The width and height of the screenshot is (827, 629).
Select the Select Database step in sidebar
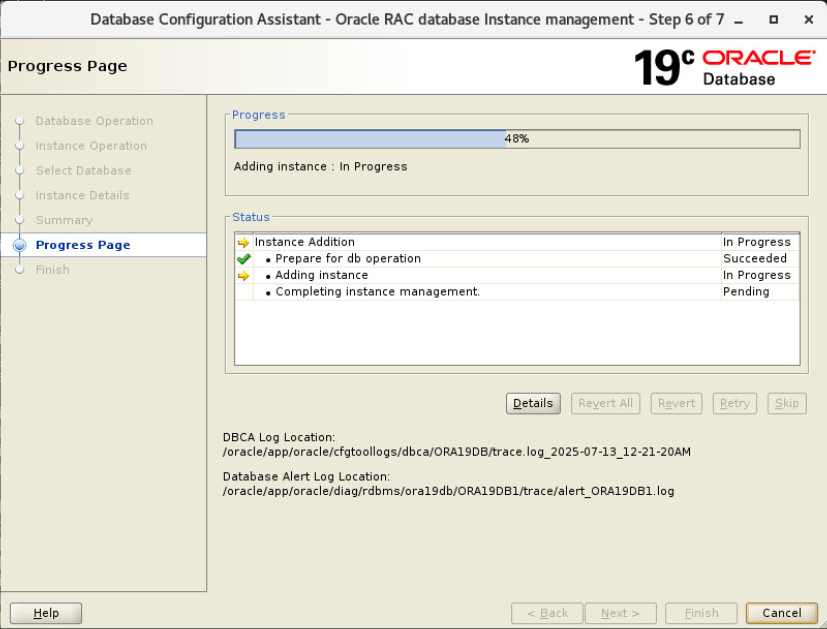(83, 171)
